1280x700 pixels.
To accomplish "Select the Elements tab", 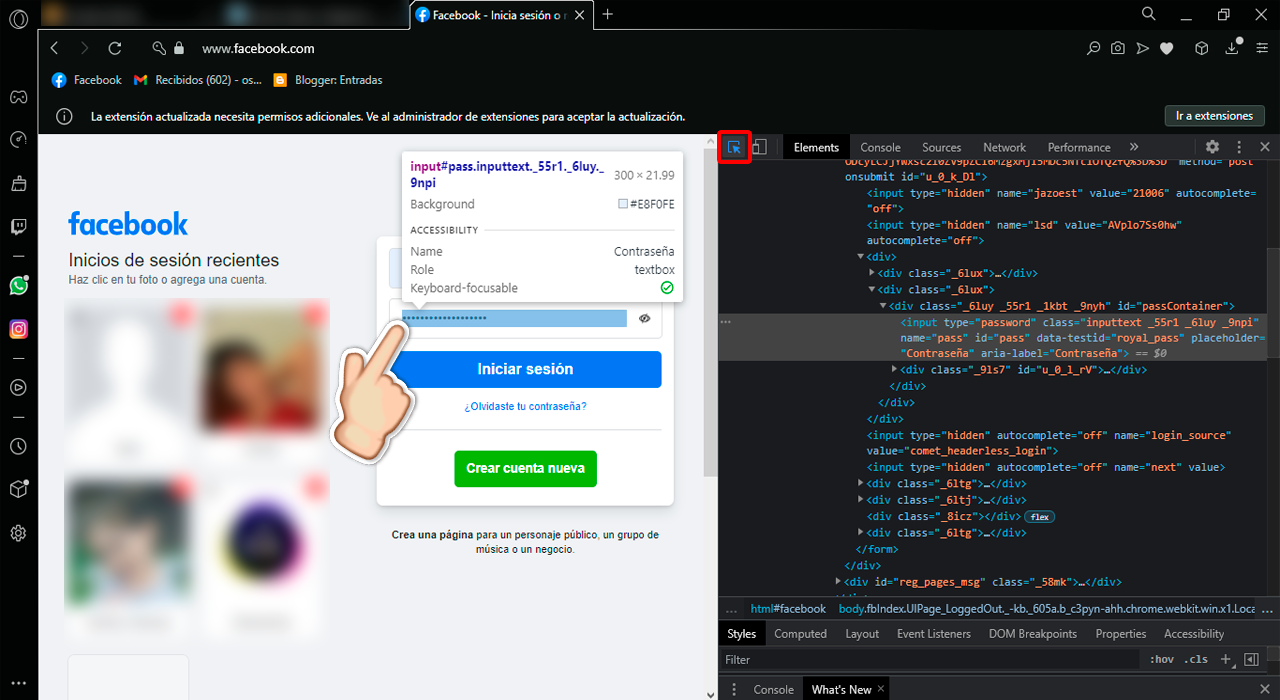I will [x=816, y=147].
